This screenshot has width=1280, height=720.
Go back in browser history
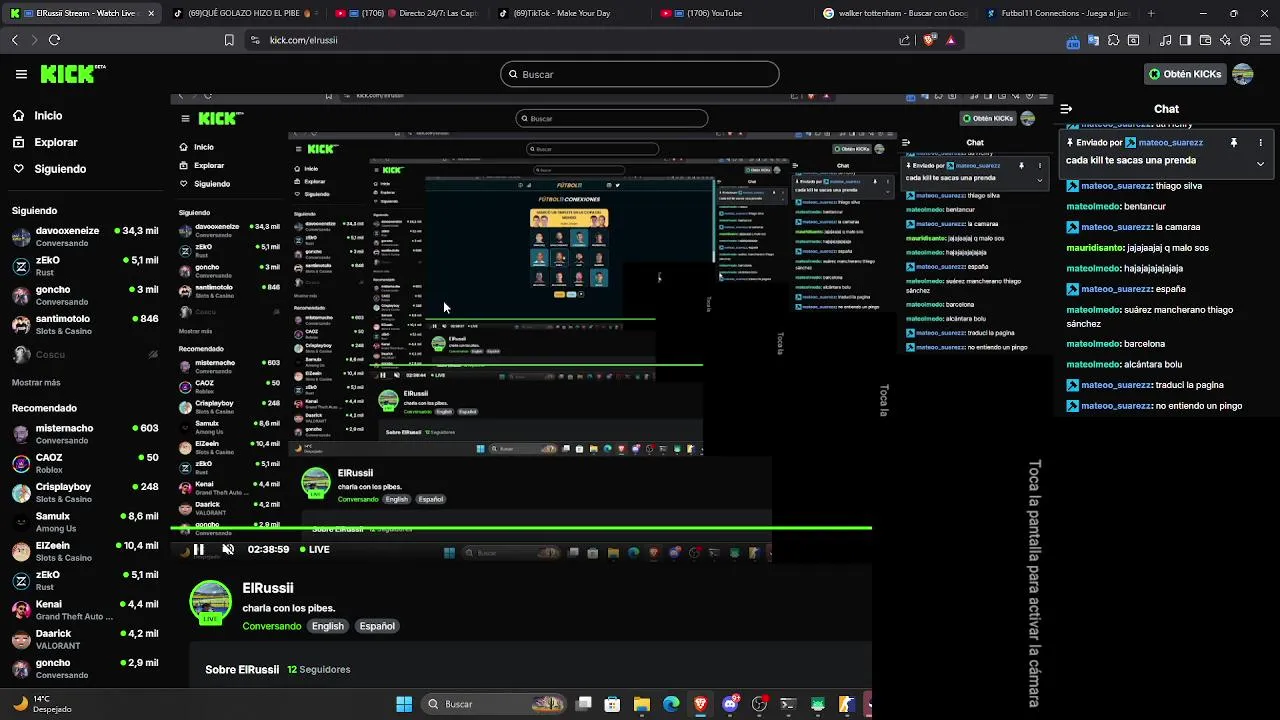(14, 40)
